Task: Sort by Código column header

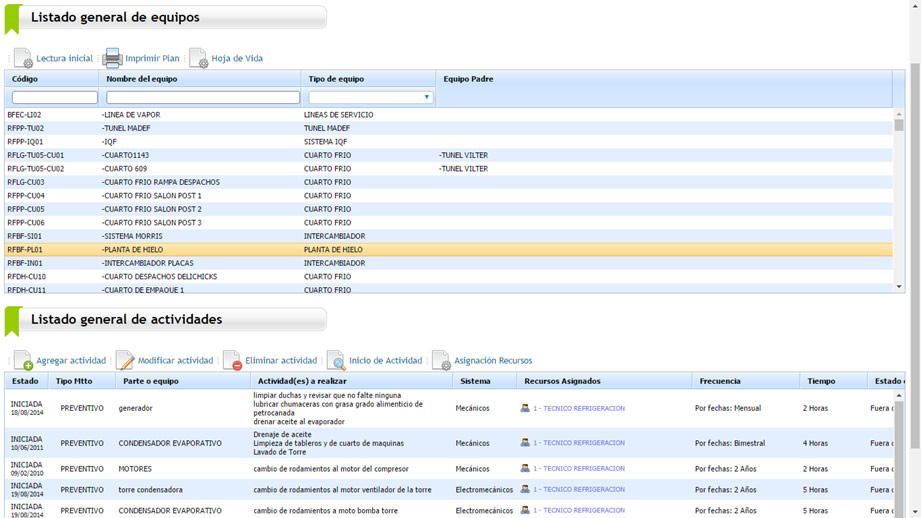Action: pos(25,79)
